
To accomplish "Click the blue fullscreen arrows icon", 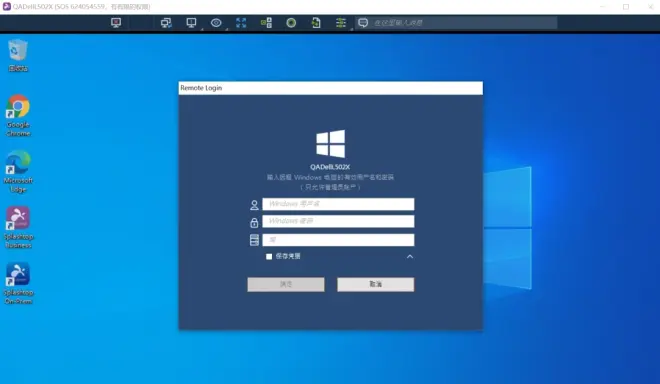I will (x=241, y=23).
